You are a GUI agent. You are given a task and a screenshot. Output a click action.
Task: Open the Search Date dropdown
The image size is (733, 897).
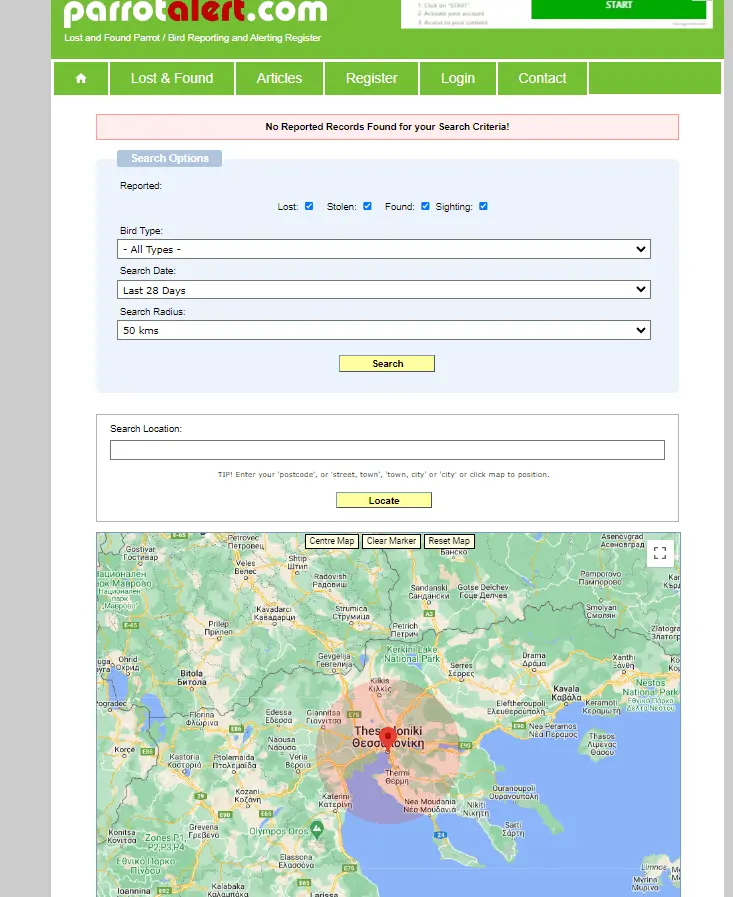pyautogui.click(x=384, y=289)
